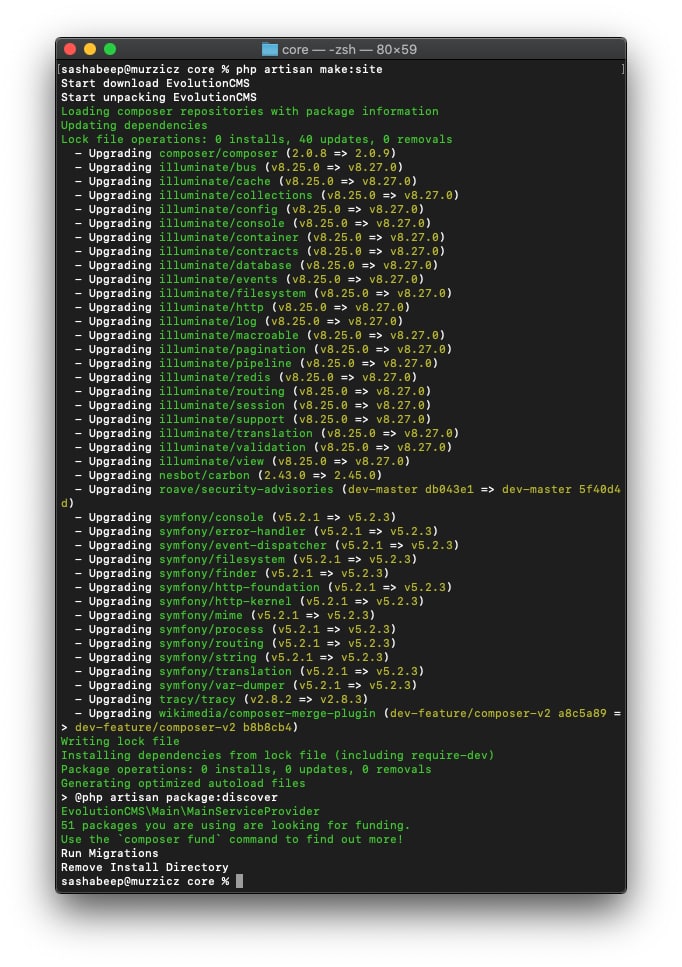Click package name 'illuminate/pipeline'
This screenshot has height=967, width=682.
click(225, 363)
